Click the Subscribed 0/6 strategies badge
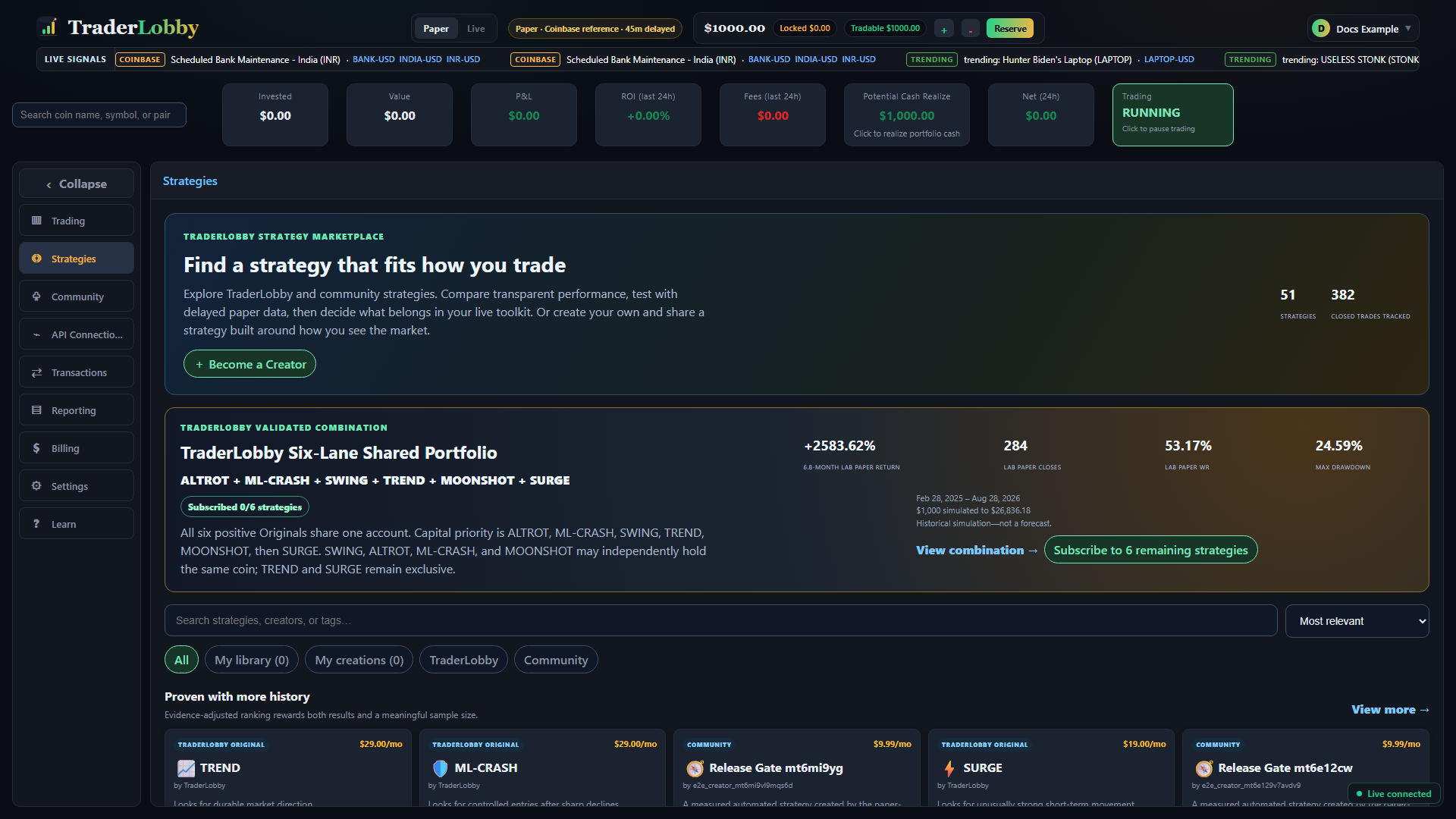1456x819 pixels. click(245, 507)
